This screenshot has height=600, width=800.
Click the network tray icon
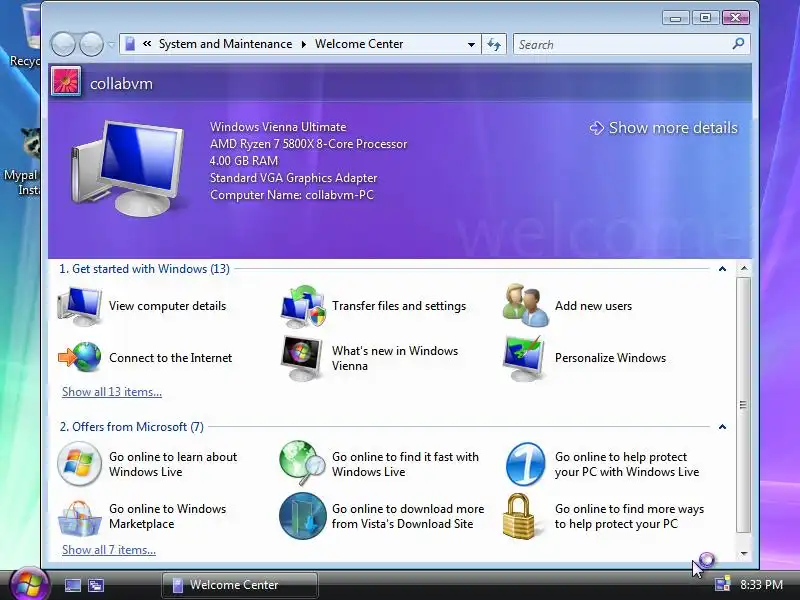point(722,584)
